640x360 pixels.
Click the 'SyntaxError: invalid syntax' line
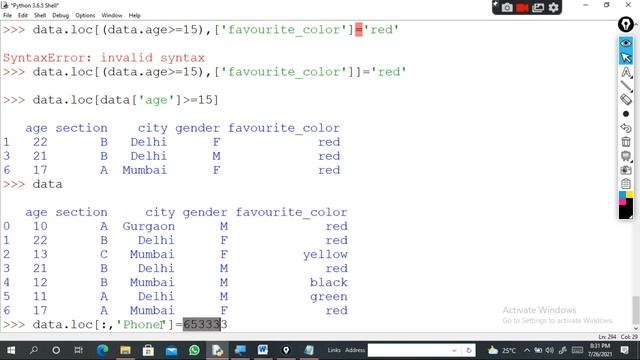tap(104, 58)
